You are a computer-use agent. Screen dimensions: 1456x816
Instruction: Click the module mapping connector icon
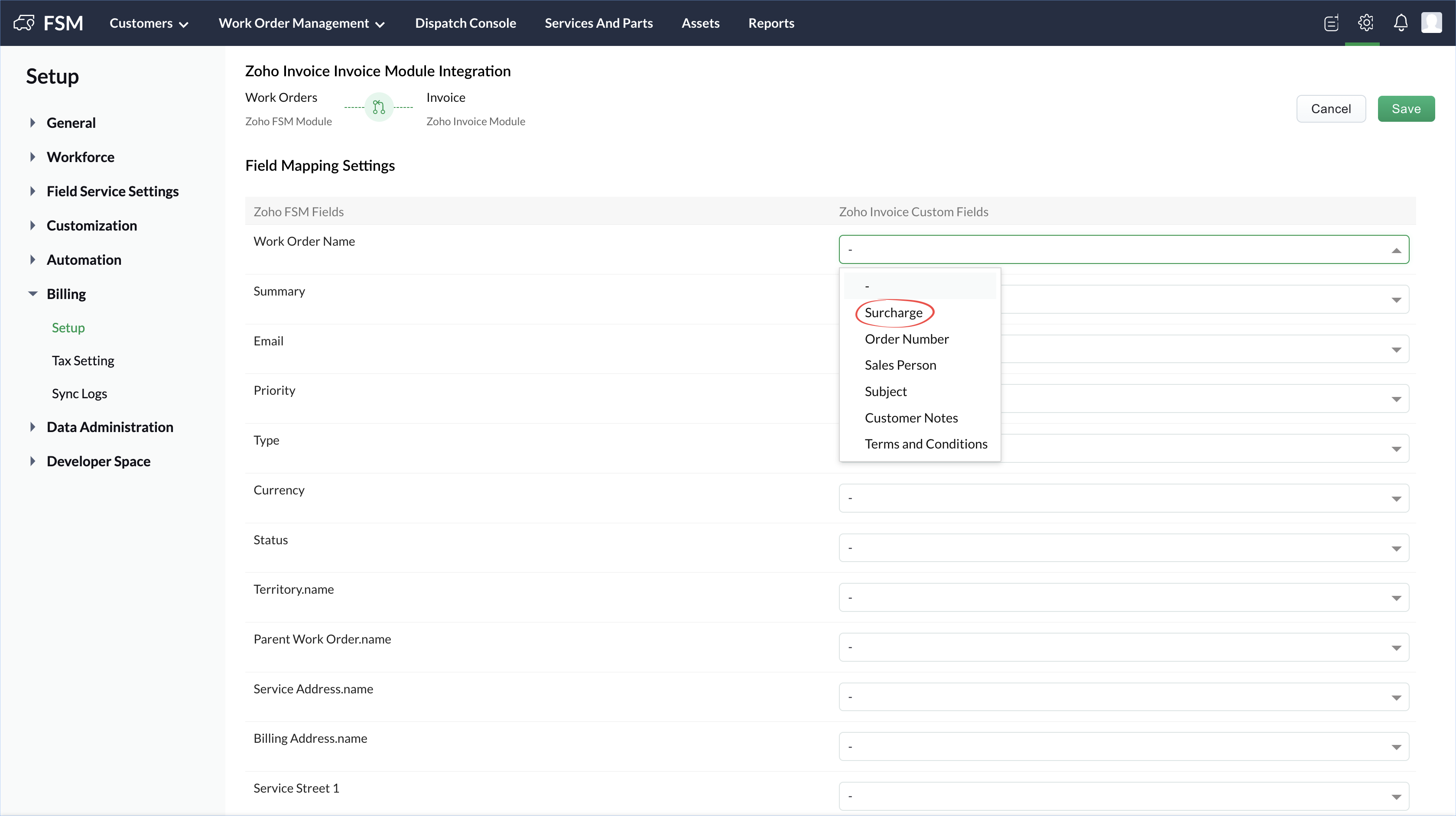pos(379,107)
